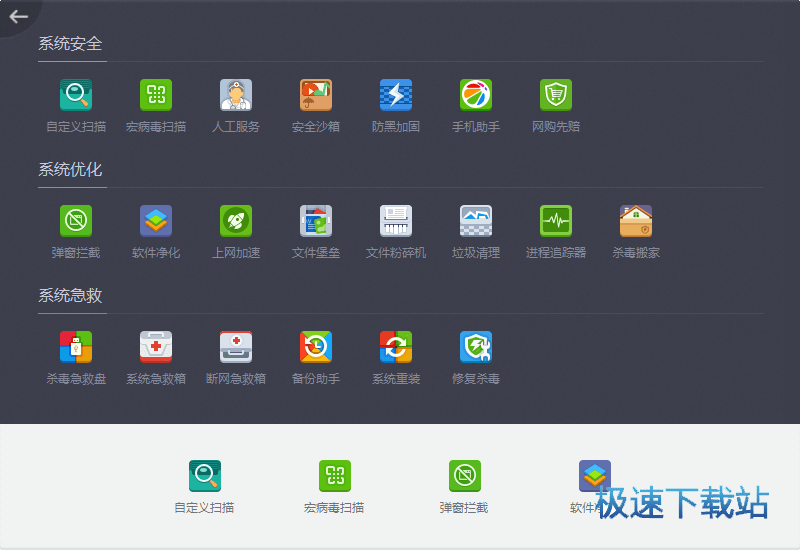This screenshot has width=800, height=550.
Task: Select the 系统急救 section heading
Action: coord(70,295)
